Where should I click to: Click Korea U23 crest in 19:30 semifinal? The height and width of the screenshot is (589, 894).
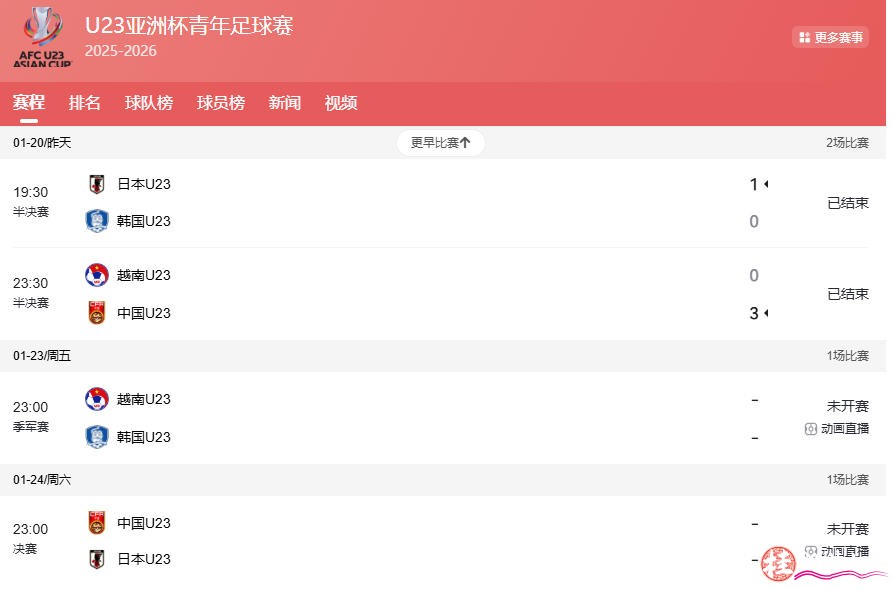96,221
